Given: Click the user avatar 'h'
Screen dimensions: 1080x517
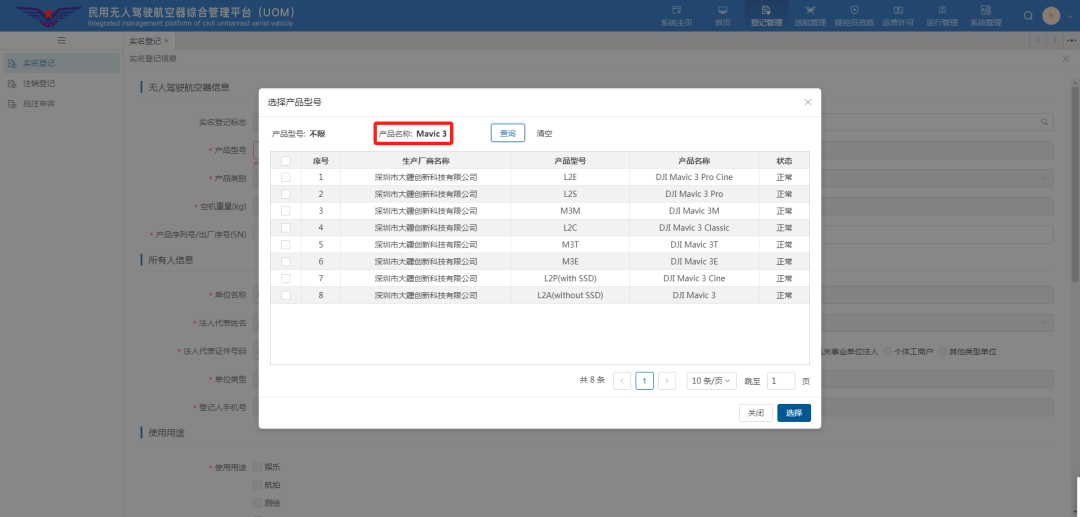Looking at the screenshot, I should tap(1051, 16).
